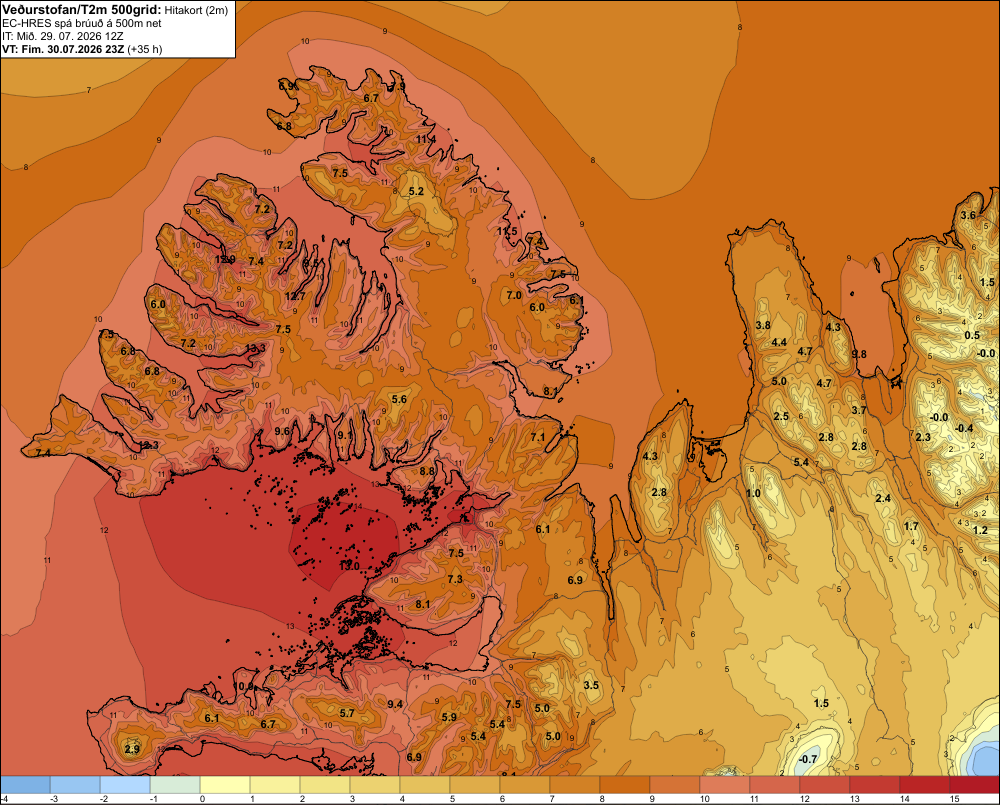Click the temperature value '7.9'
This screenshot has height=805, width=1000.
(x=397, y=86)
